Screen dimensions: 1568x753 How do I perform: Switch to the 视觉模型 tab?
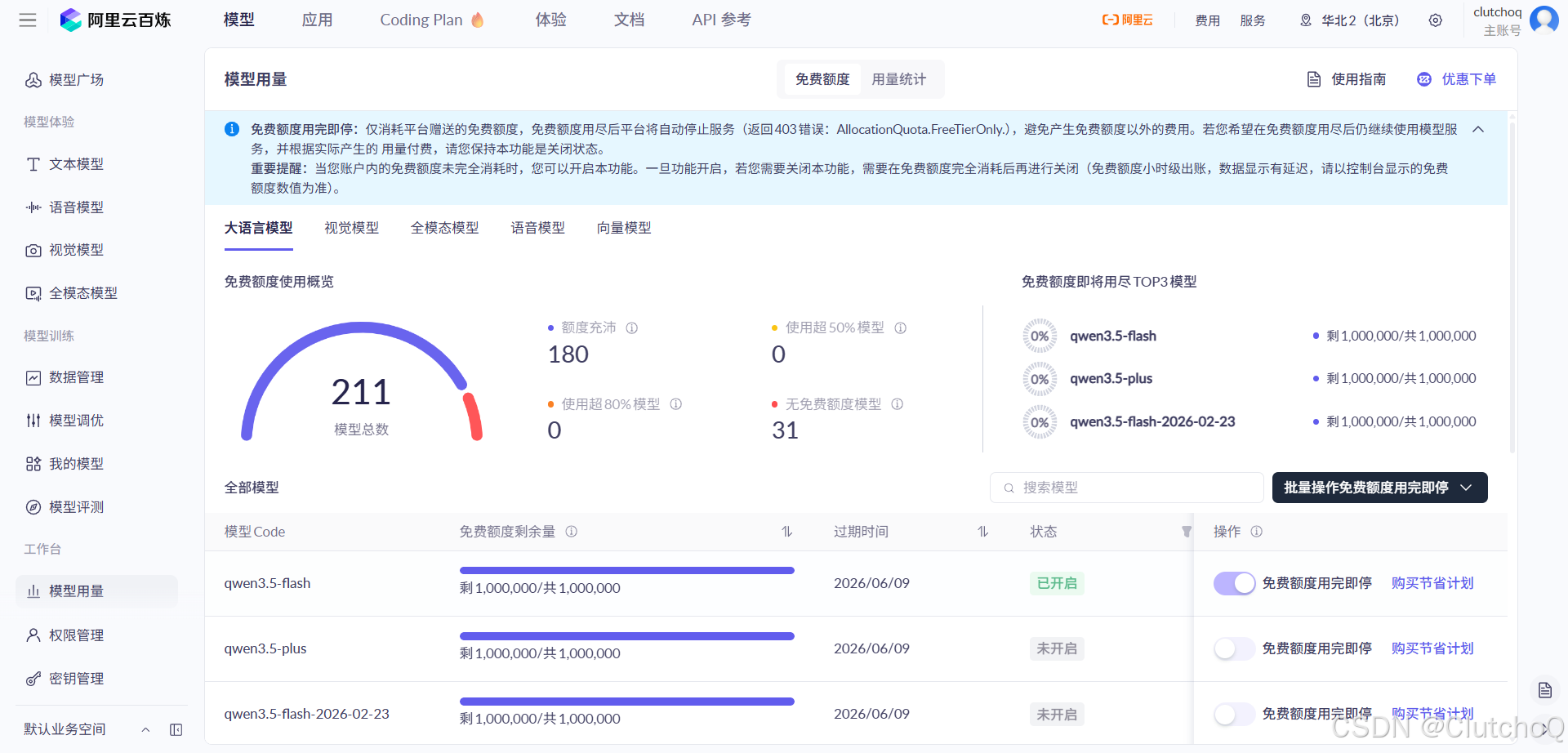(x=351, y=228)
